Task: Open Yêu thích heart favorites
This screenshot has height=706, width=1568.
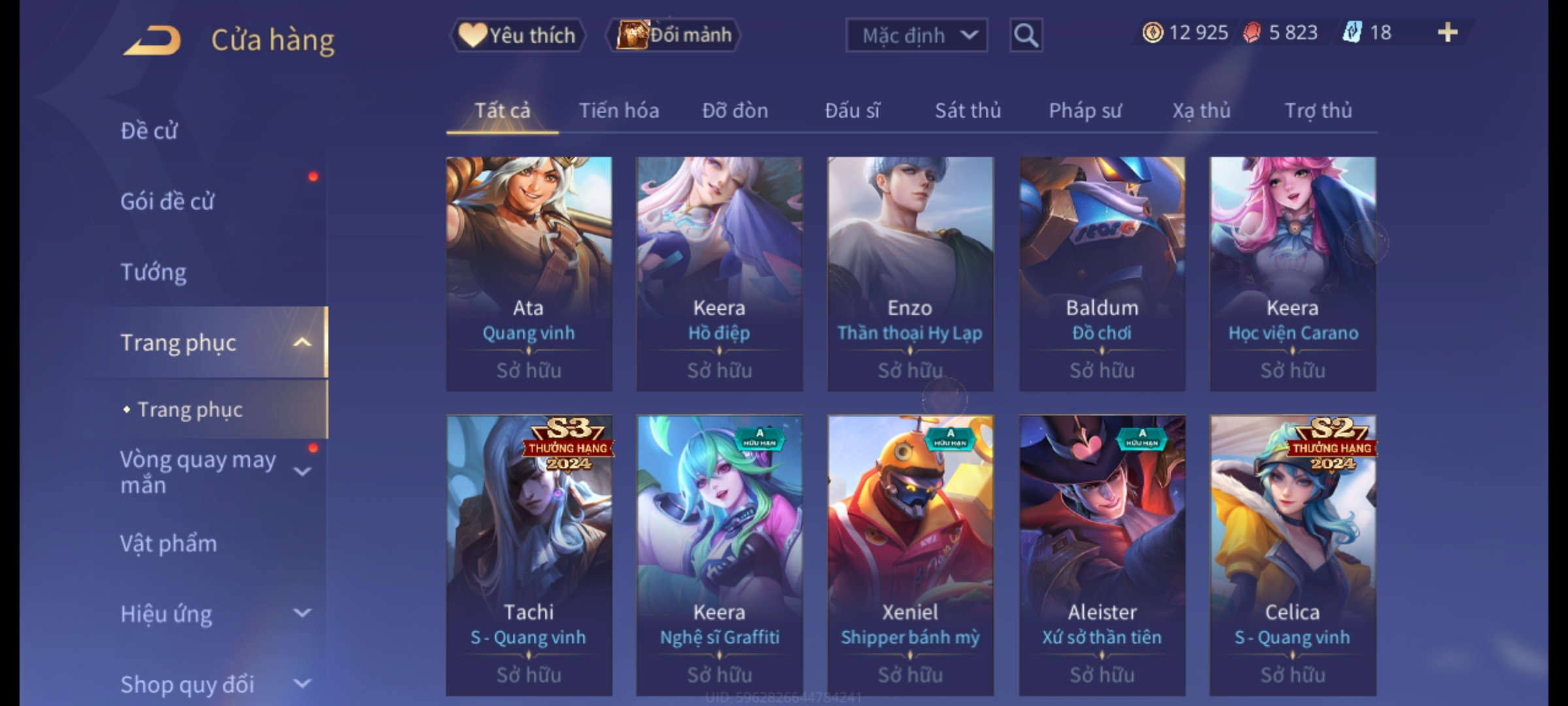Action: click(x=517, y=35)
